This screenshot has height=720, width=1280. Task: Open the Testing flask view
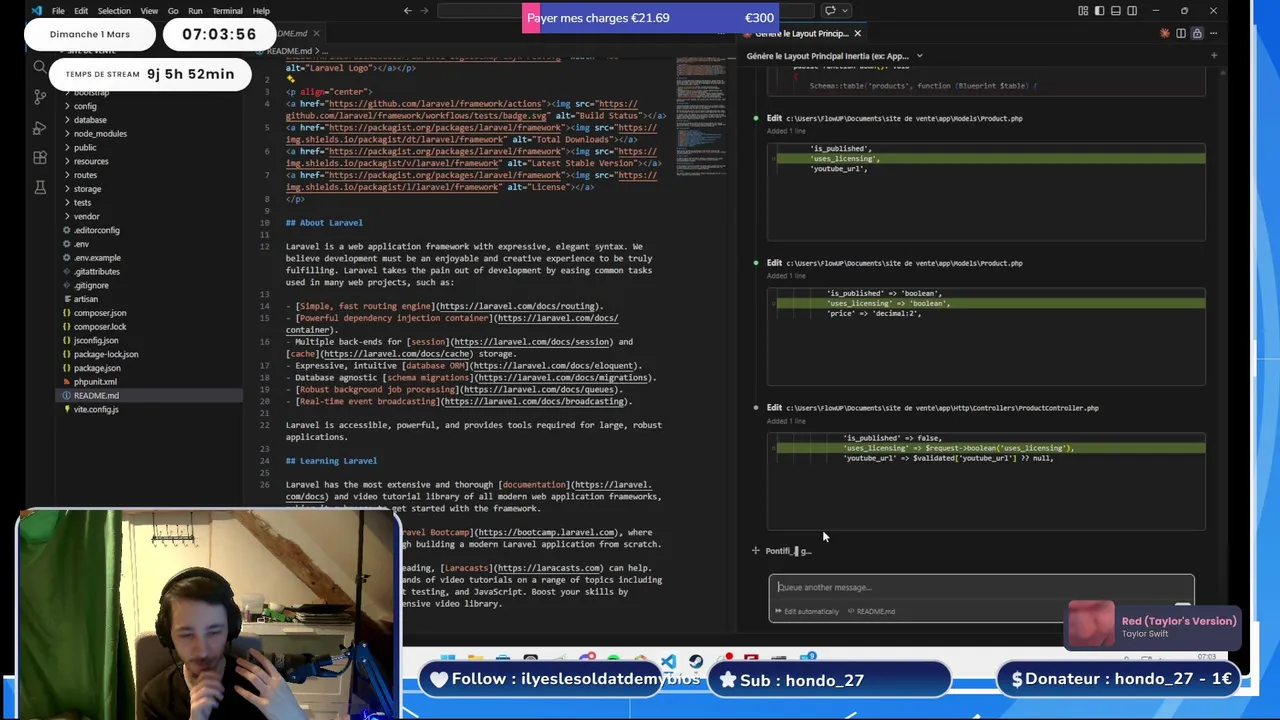[40, 187]
